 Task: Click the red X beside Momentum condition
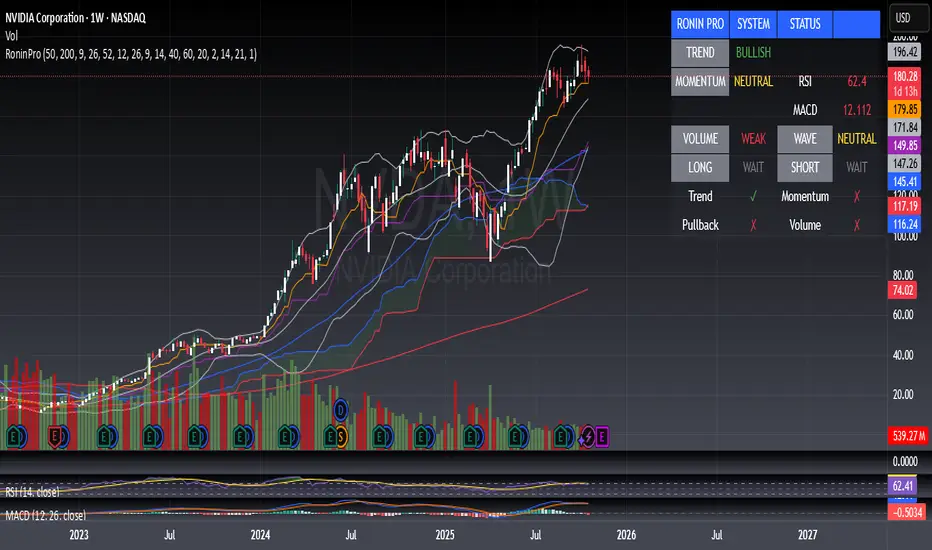[856, 198]
